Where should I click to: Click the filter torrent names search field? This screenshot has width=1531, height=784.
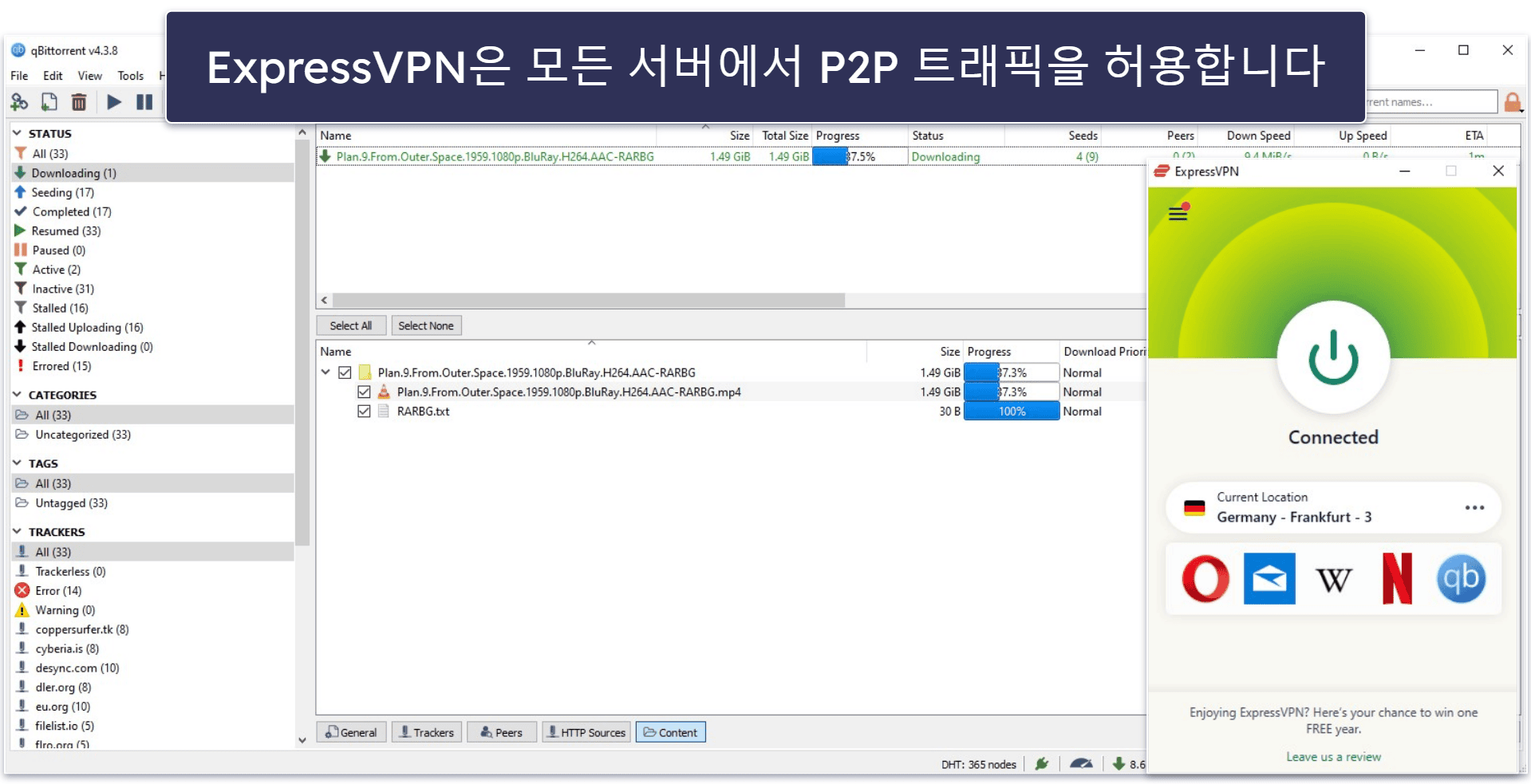pyautogui.click(x=1431, y=102)
